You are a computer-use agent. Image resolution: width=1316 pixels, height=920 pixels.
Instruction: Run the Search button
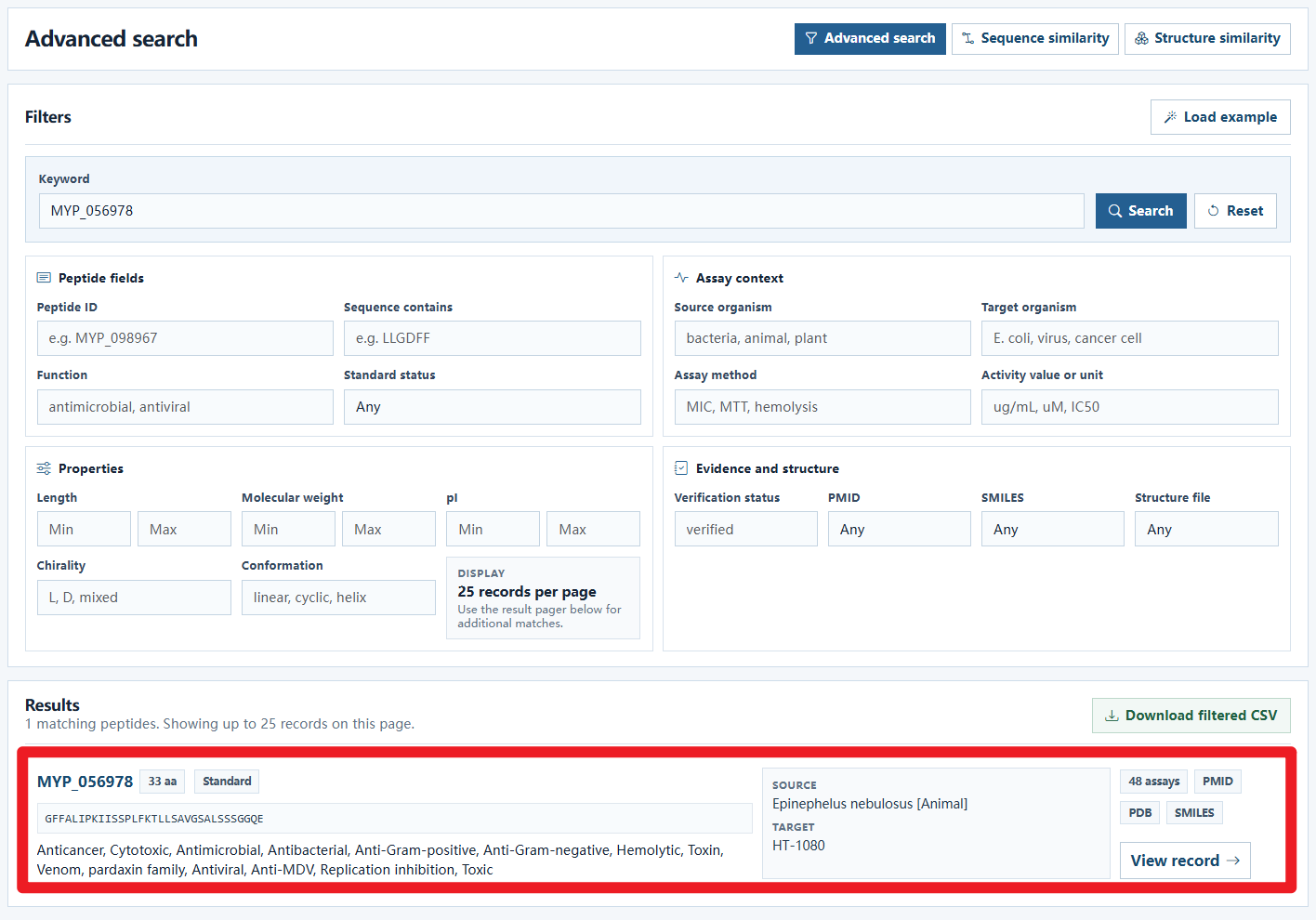click(1140, 211)
